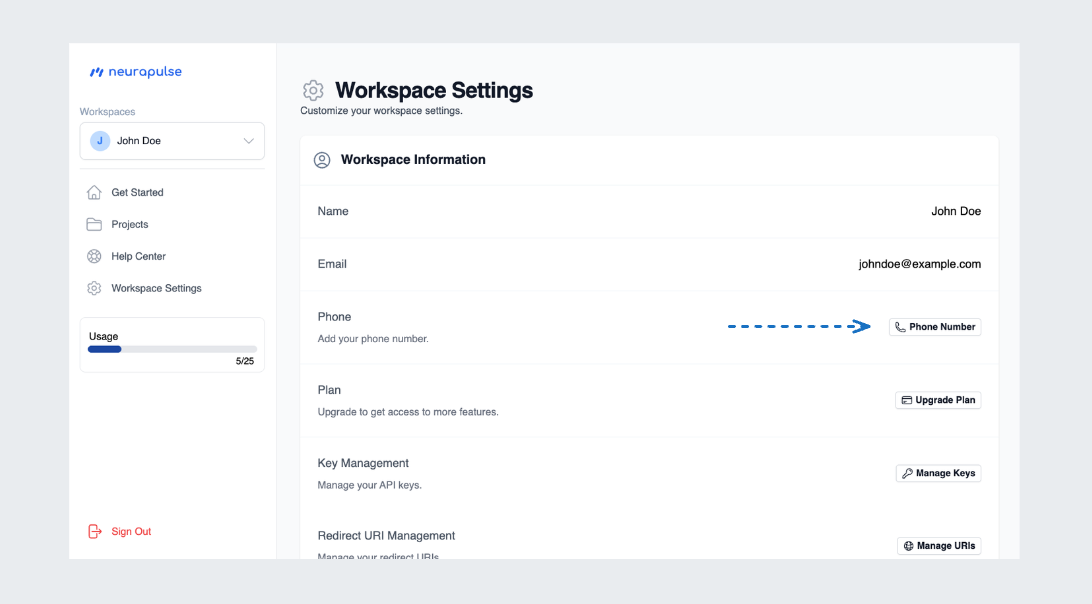Click the Workspace Information user icon

322,160
